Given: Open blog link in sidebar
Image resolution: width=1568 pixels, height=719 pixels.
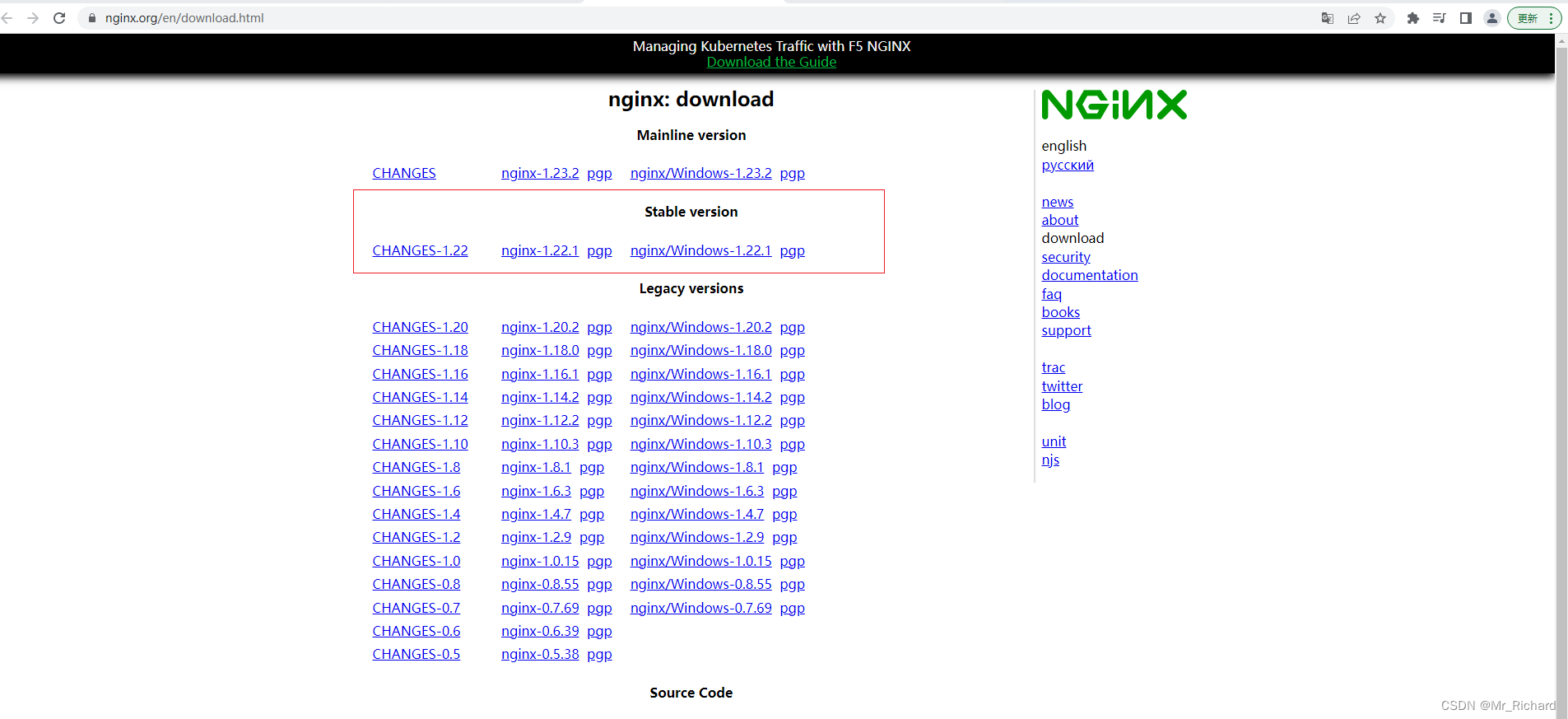Looking at the screenshot, I should pos(1056,405).
